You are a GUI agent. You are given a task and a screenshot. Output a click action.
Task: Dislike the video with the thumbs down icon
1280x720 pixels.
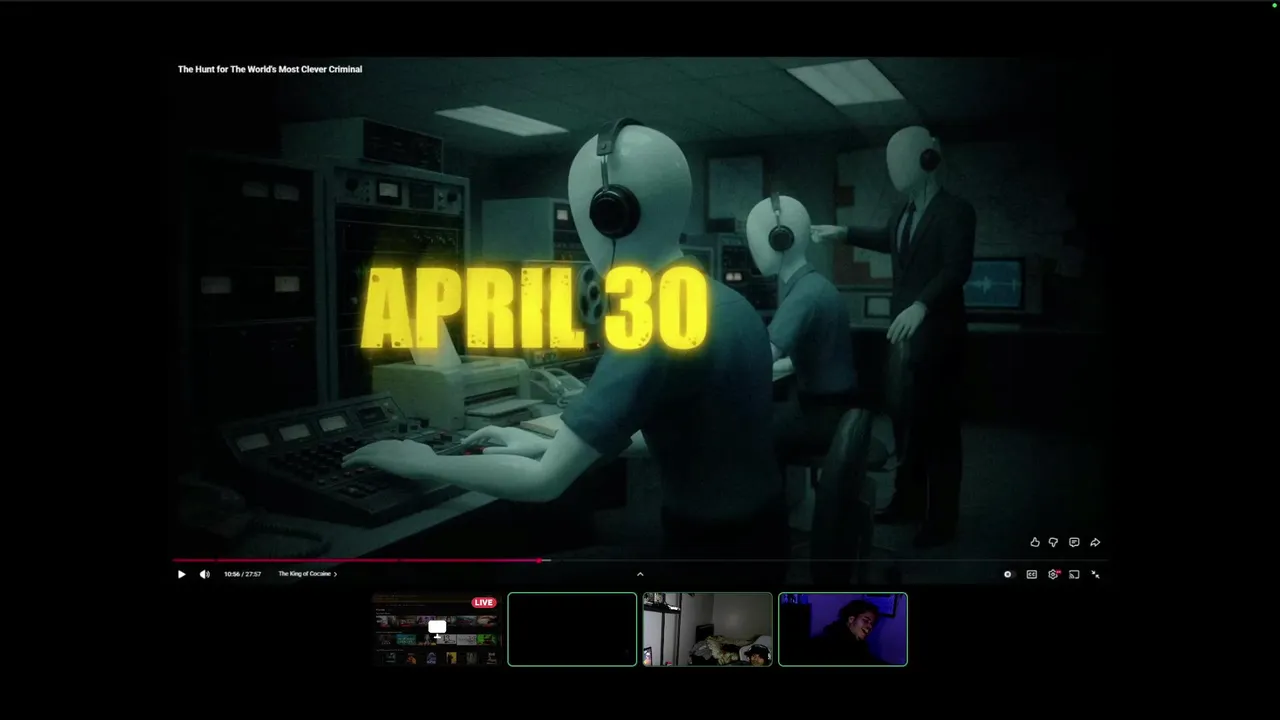point(1053,542)
